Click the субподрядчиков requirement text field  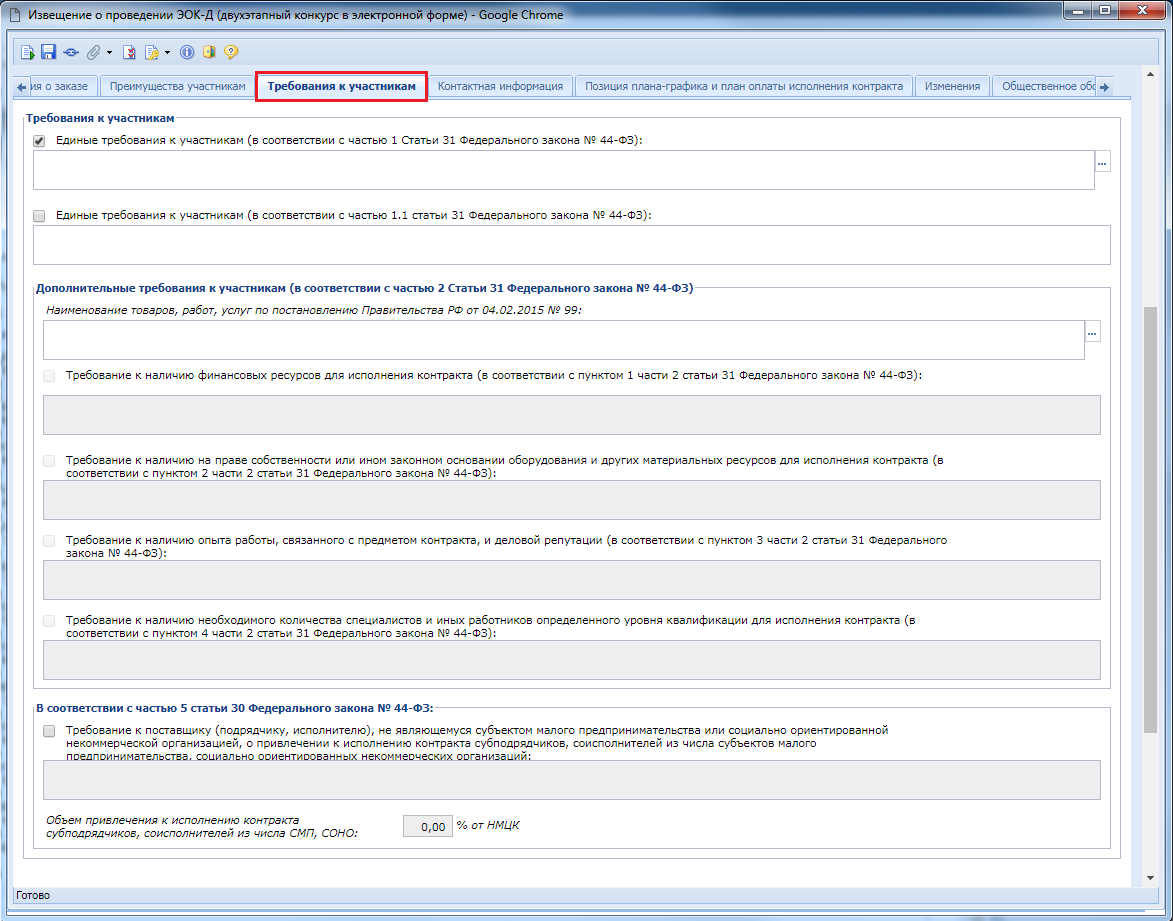click(572, 780)
